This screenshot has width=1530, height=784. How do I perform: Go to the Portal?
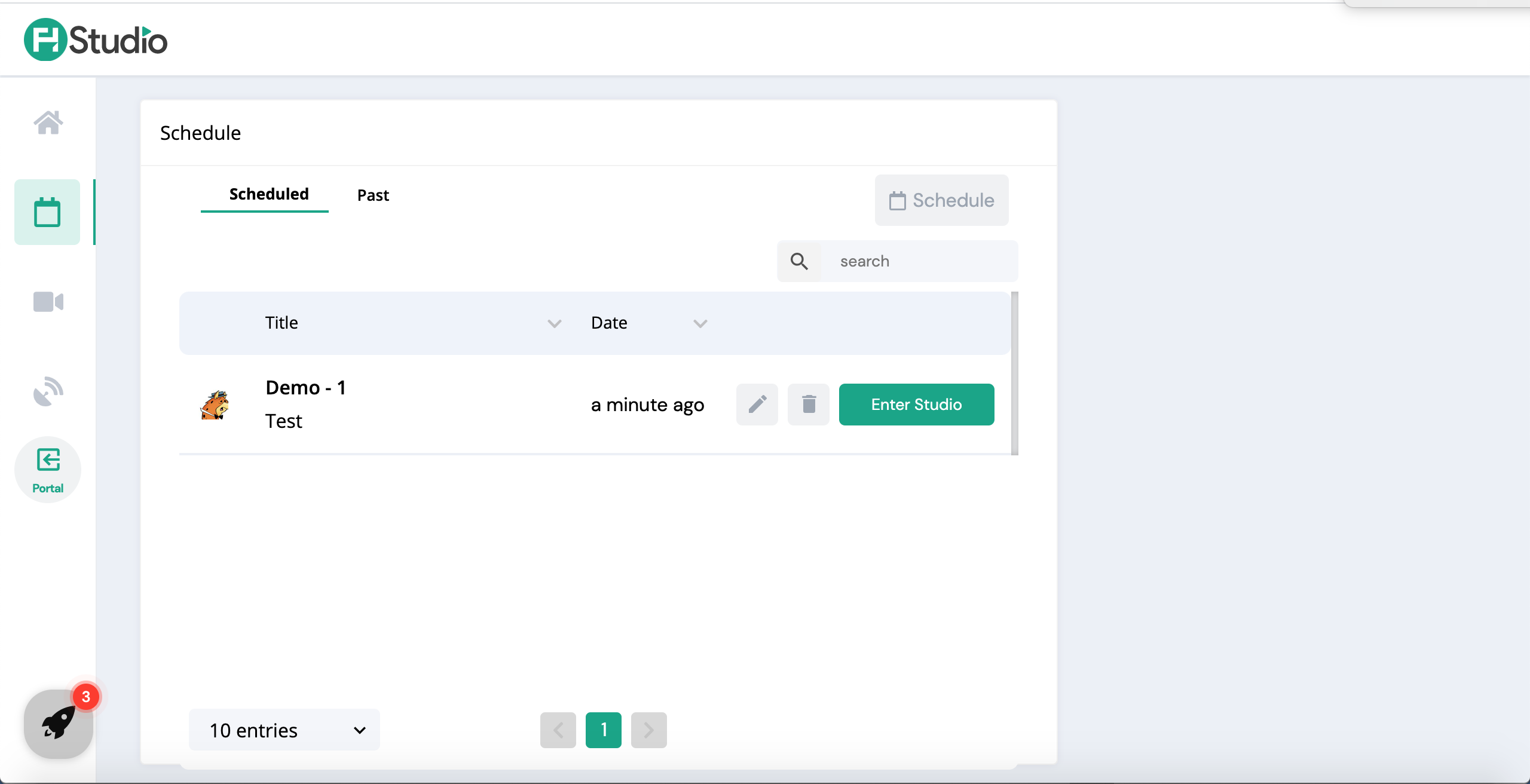[48, 470]
